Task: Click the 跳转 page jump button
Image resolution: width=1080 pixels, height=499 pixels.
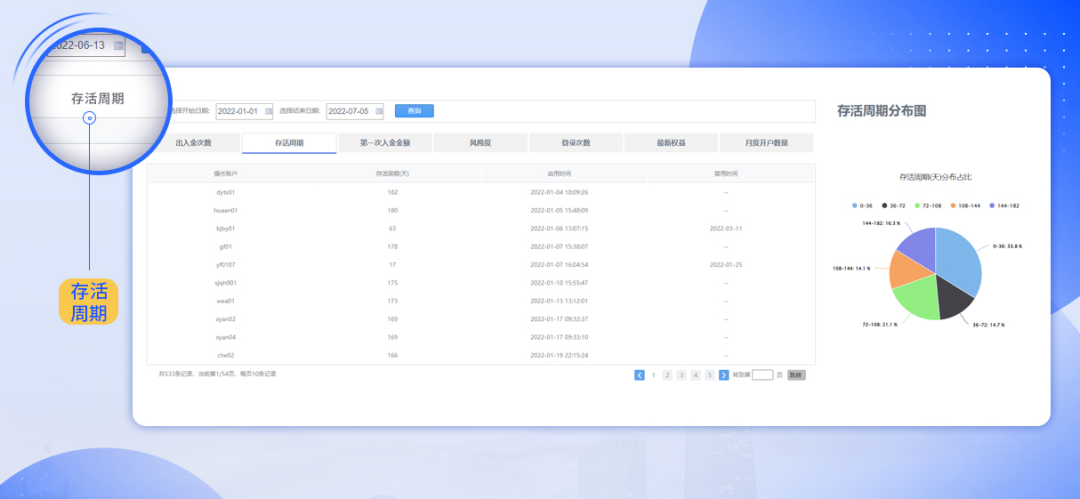Action: (x=795, y=375)
